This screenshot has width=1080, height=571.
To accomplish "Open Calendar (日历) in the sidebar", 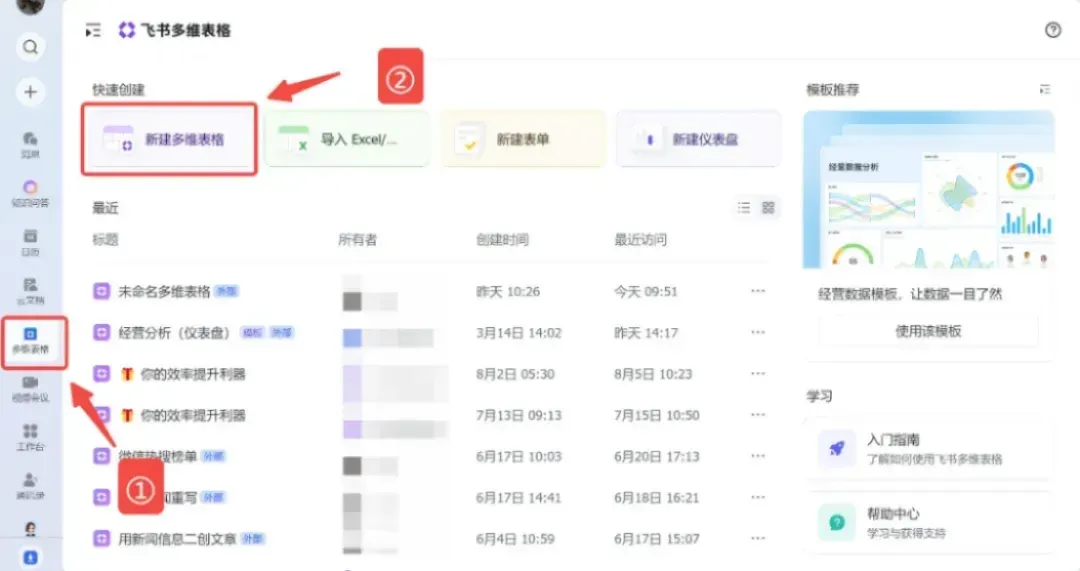I will (30, 243).
